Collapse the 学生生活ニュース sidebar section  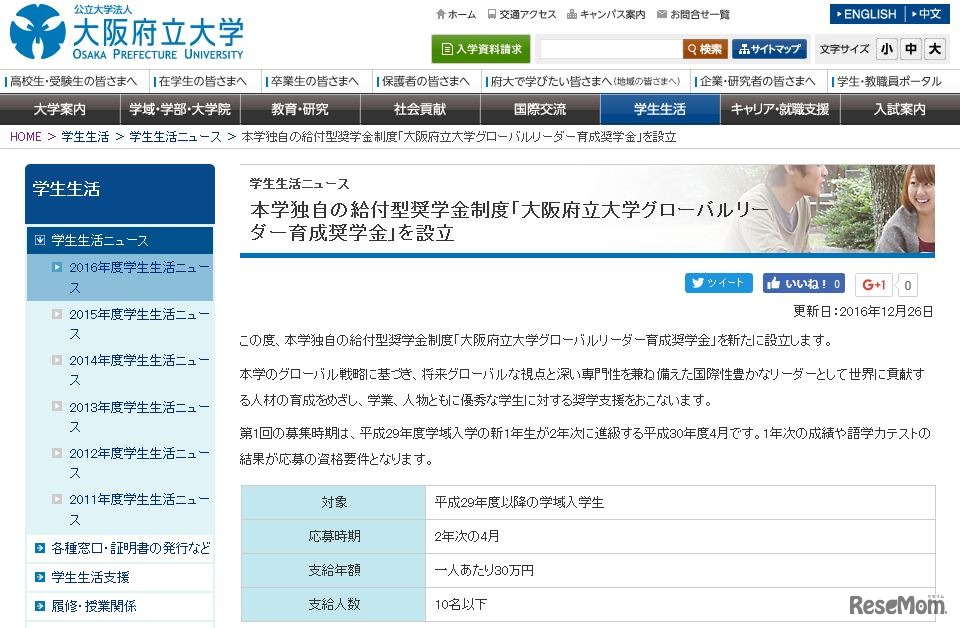120,240
